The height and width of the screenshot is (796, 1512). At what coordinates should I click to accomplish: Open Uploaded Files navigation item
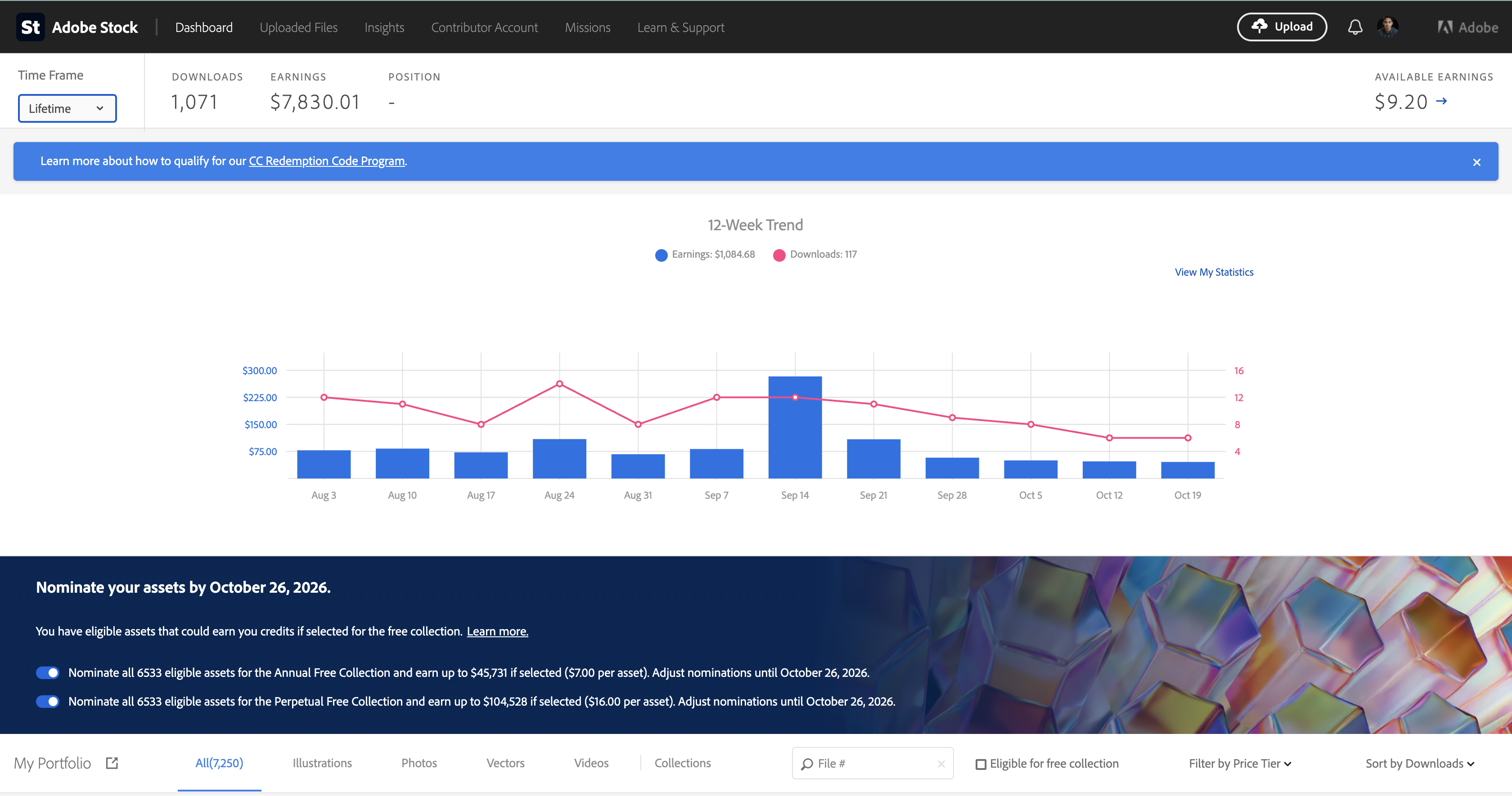point(298,27)
